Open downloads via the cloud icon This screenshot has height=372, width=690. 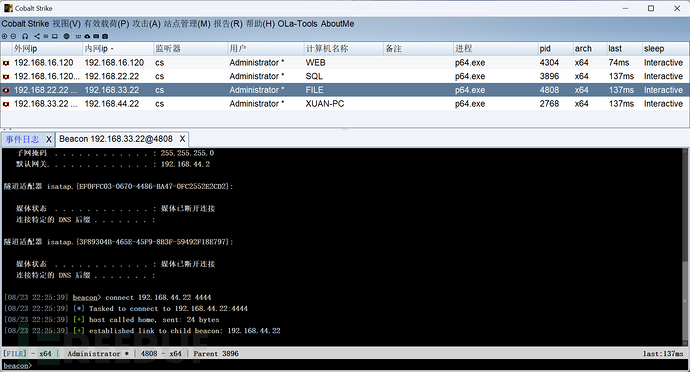(87, 36)
